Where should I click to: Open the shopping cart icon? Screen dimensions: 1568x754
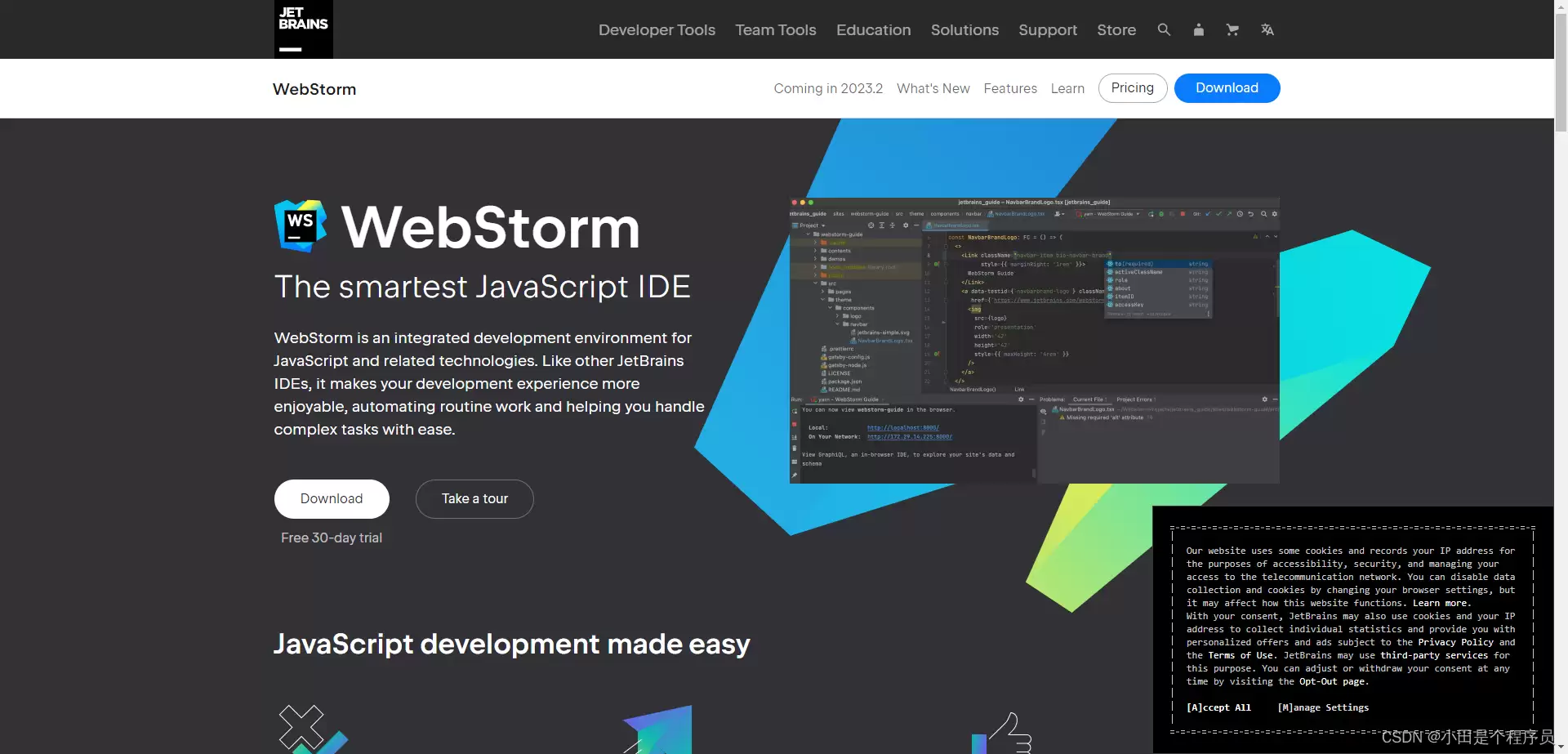pos(1232,29)
